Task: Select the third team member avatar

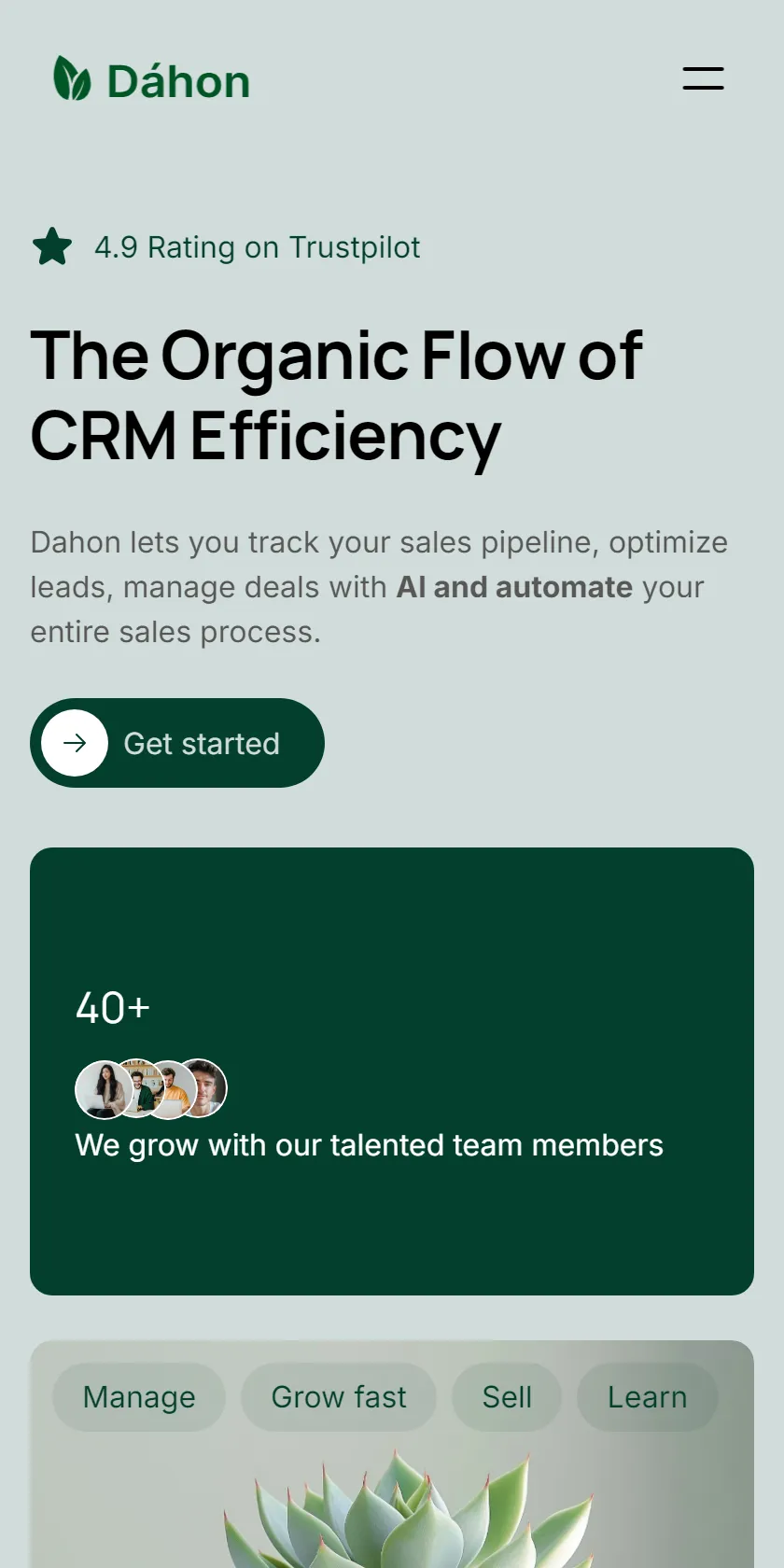Action: [175, 1089]
